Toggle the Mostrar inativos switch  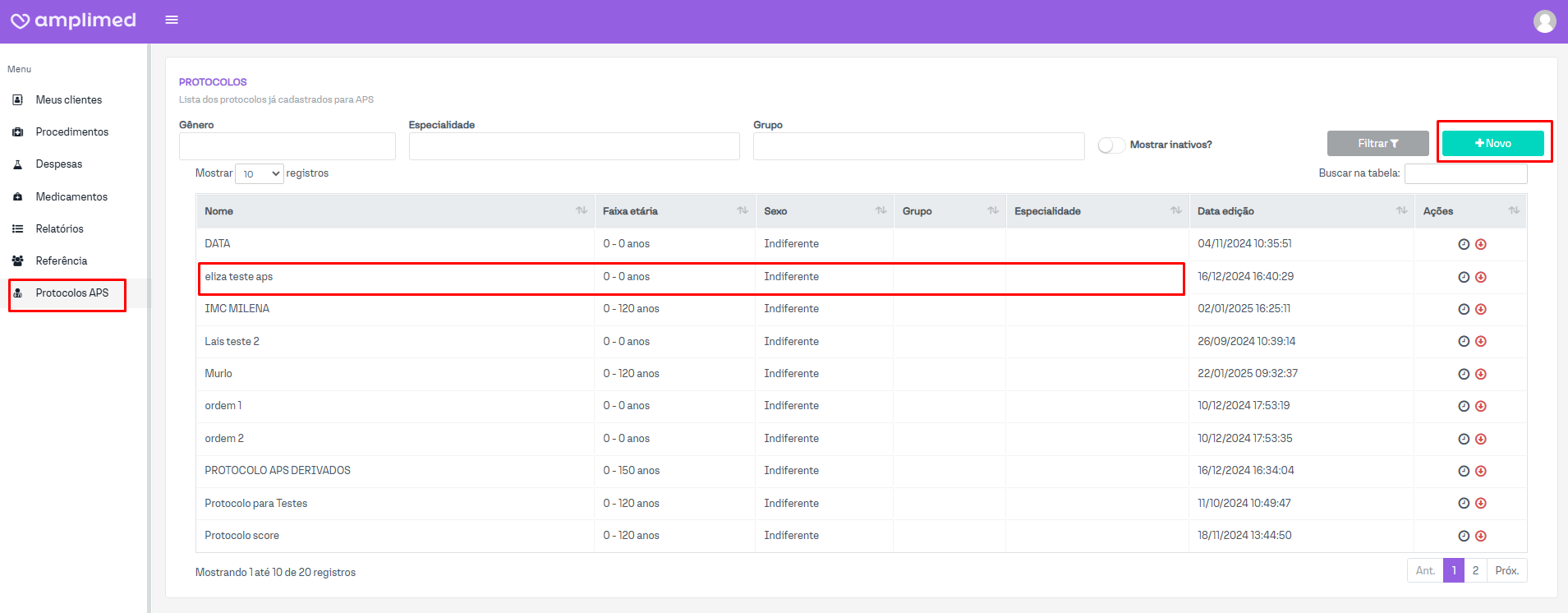1111,145
